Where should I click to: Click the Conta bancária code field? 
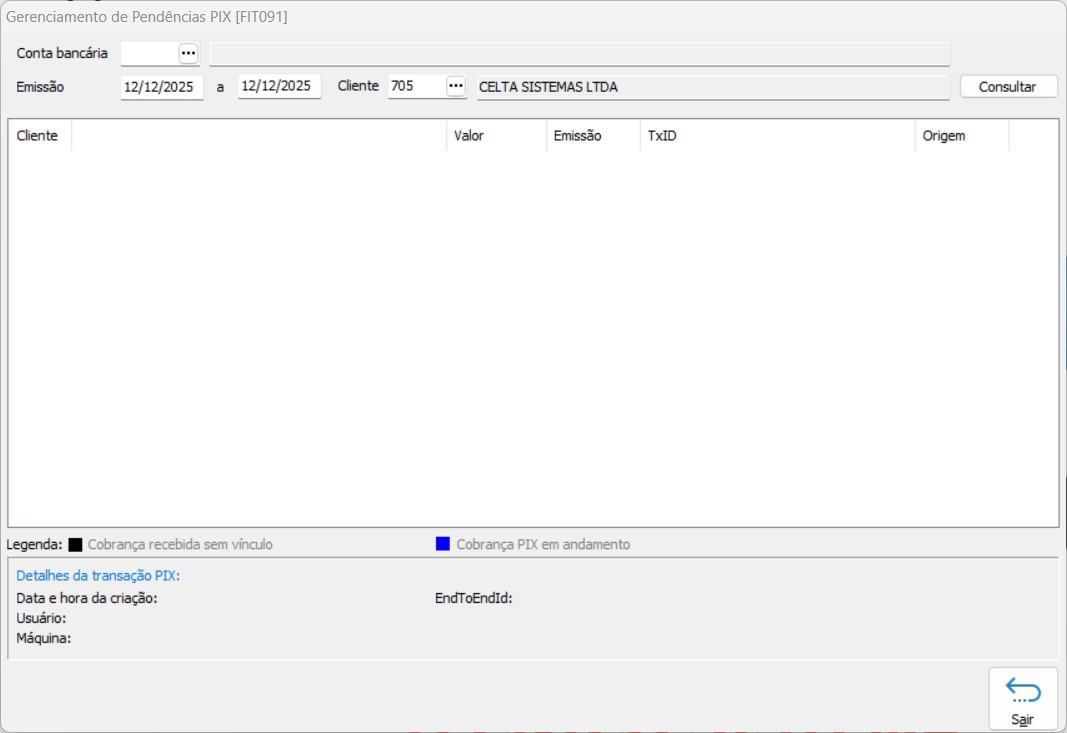149,53
